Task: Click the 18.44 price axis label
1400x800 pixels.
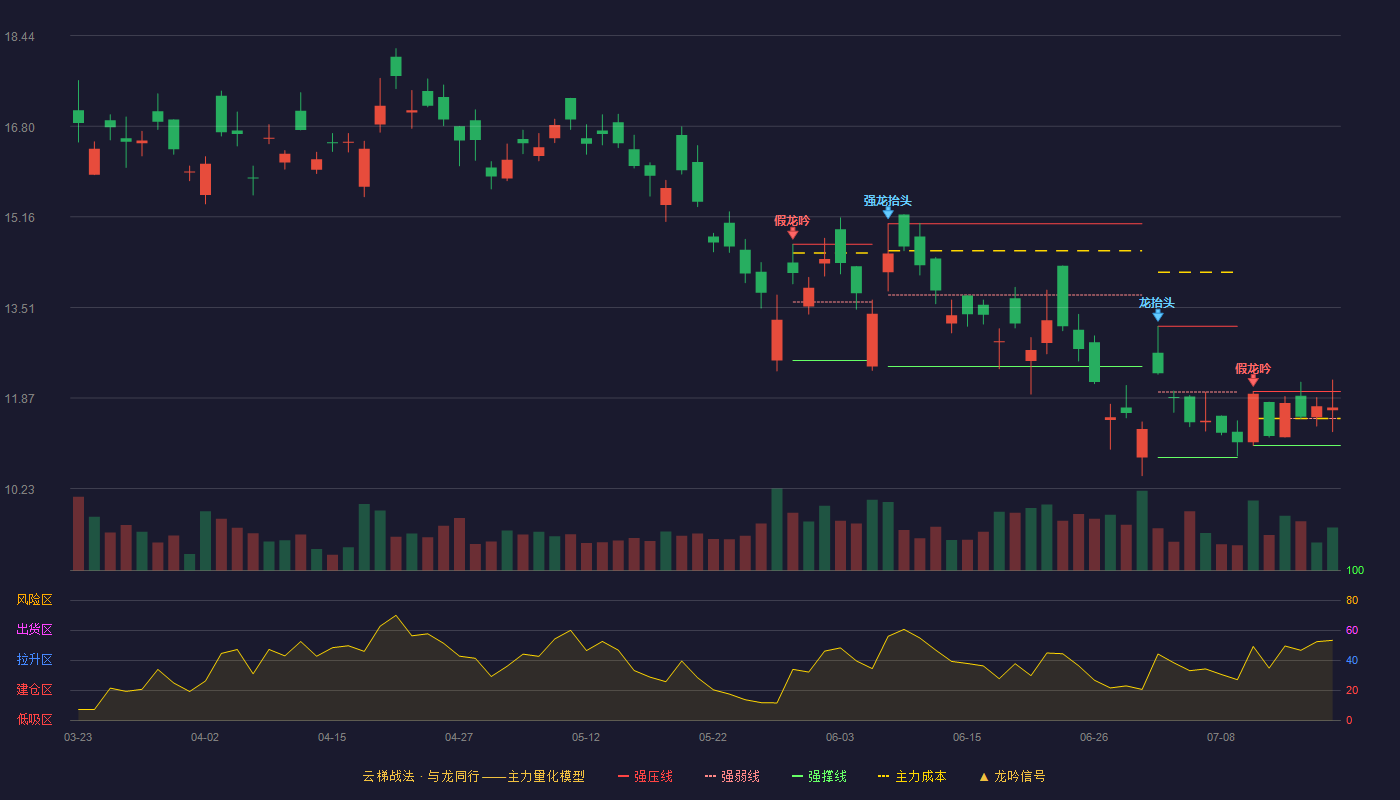Action: click(x=19, y=37)
